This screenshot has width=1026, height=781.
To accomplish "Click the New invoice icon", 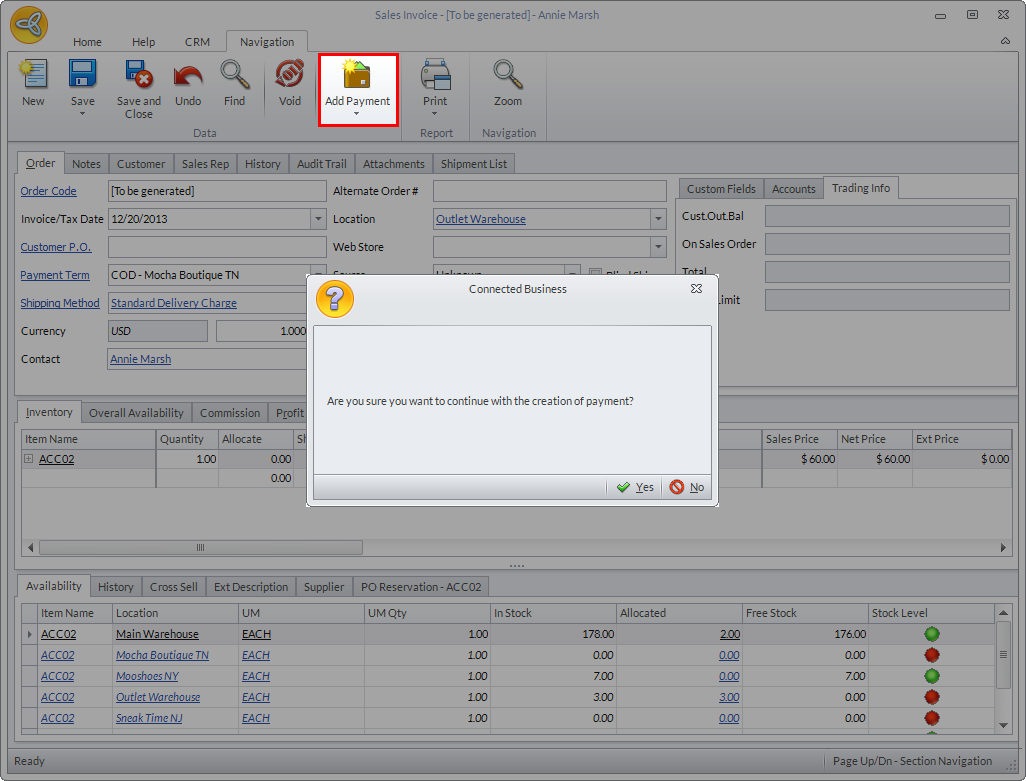I will (x=33, y=76).
